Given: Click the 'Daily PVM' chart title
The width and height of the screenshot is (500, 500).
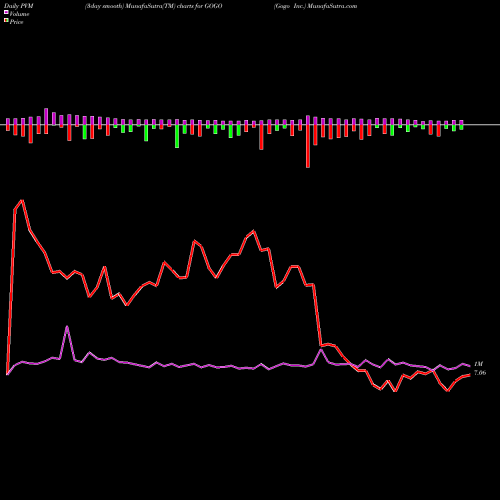Looking at the screenshot, I should pos(19,6).
